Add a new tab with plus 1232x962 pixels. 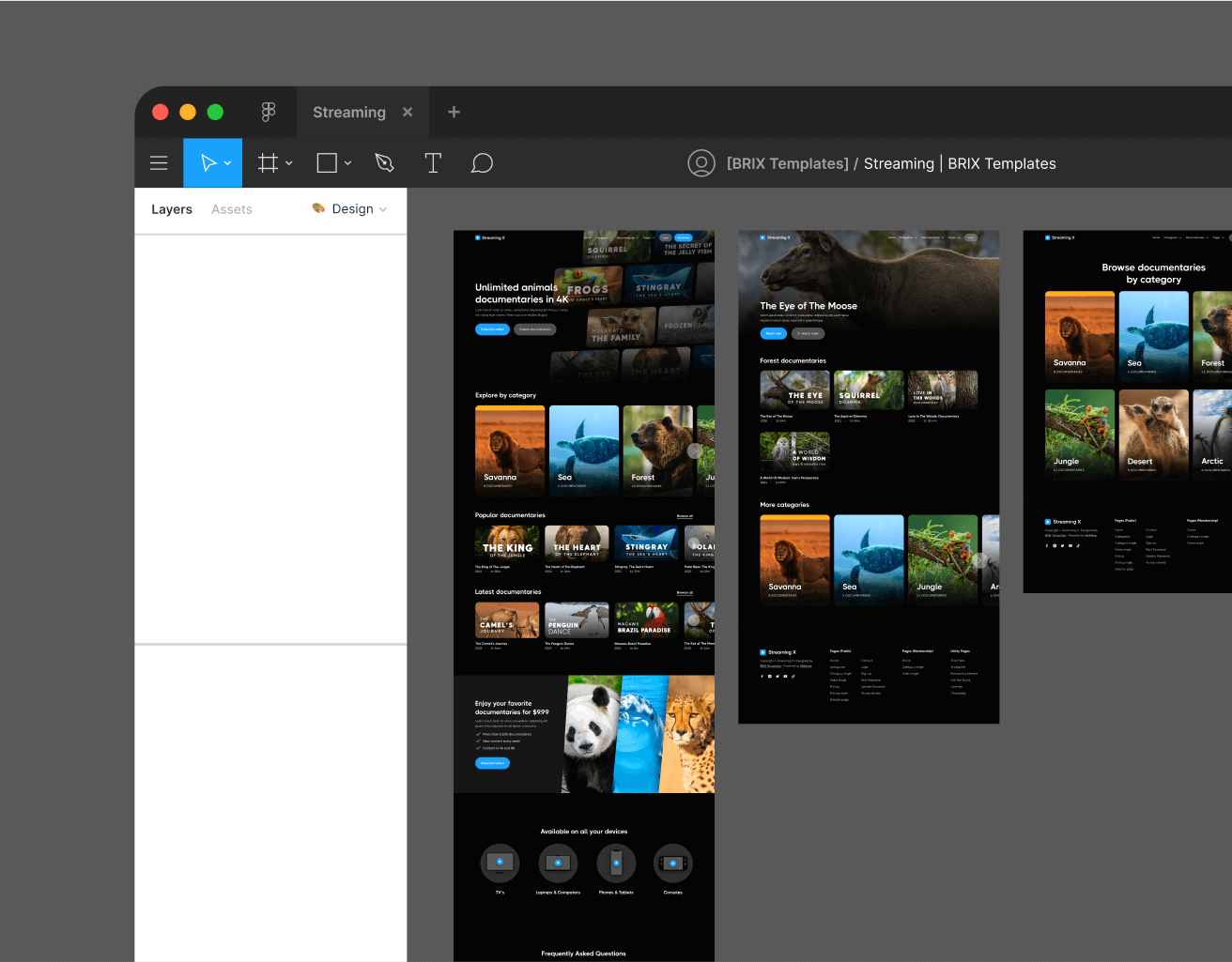pos(454,112)
